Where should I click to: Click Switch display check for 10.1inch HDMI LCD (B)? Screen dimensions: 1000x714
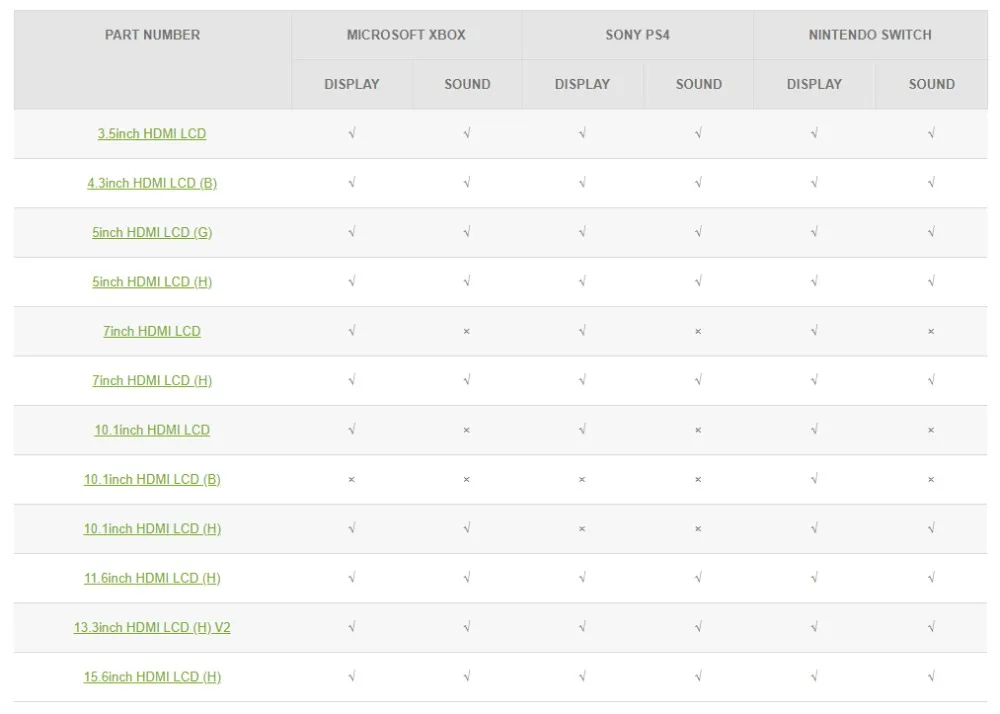pyautogui.click(x=814, y=479)
